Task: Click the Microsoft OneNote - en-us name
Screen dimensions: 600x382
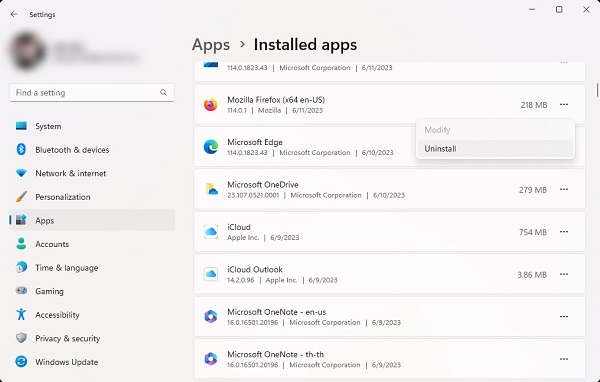Action: pyautogui.click(x=277, y=312)
